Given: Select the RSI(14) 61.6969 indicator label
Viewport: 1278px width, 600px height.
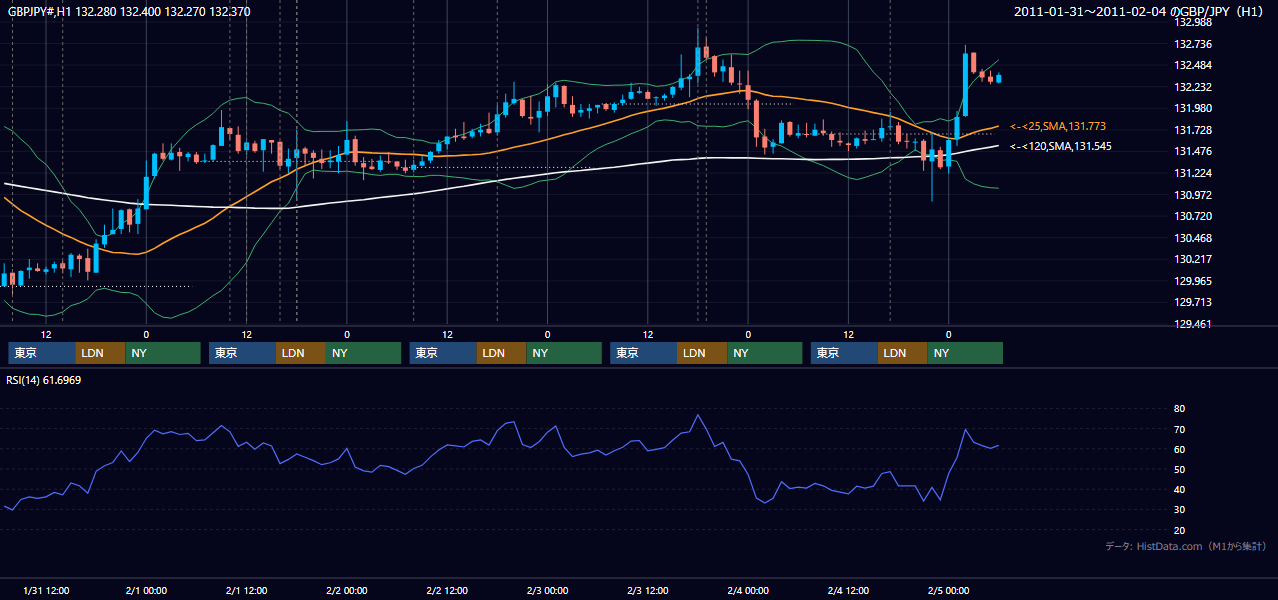Looking at the screenshot, I should 44,380.
